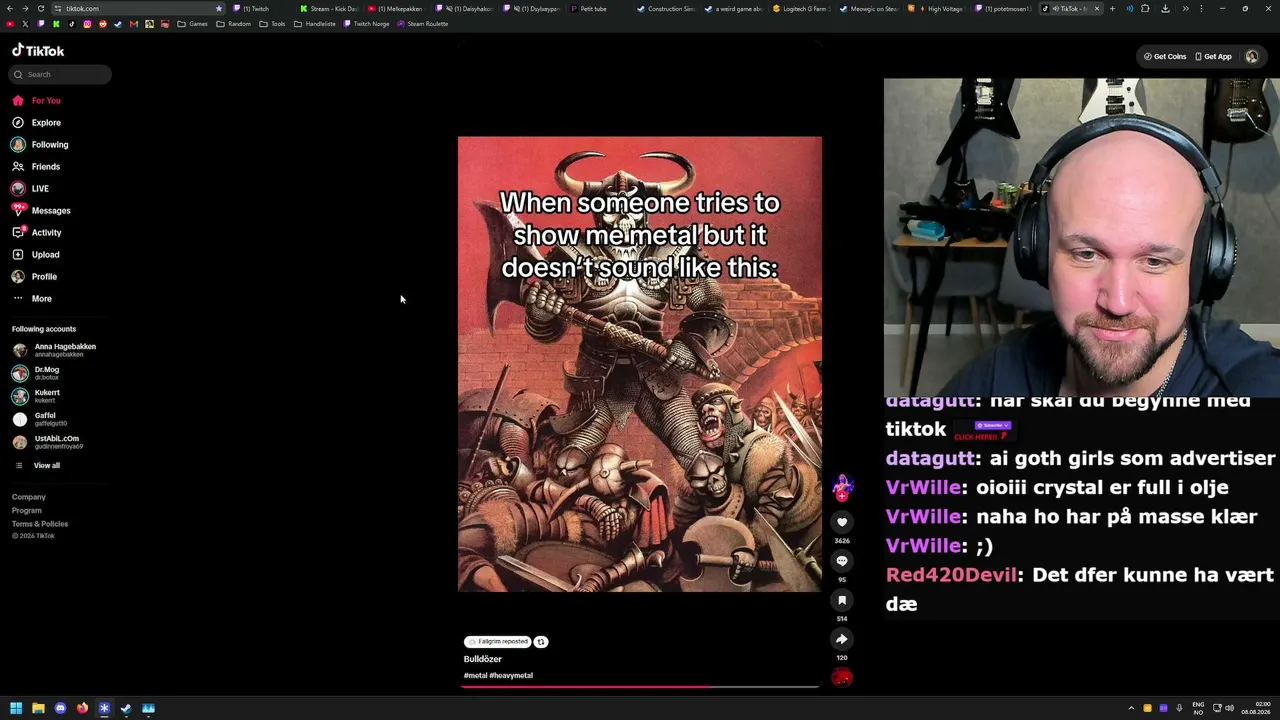
Task: Open the Program footer link
Action: [27, 511]
